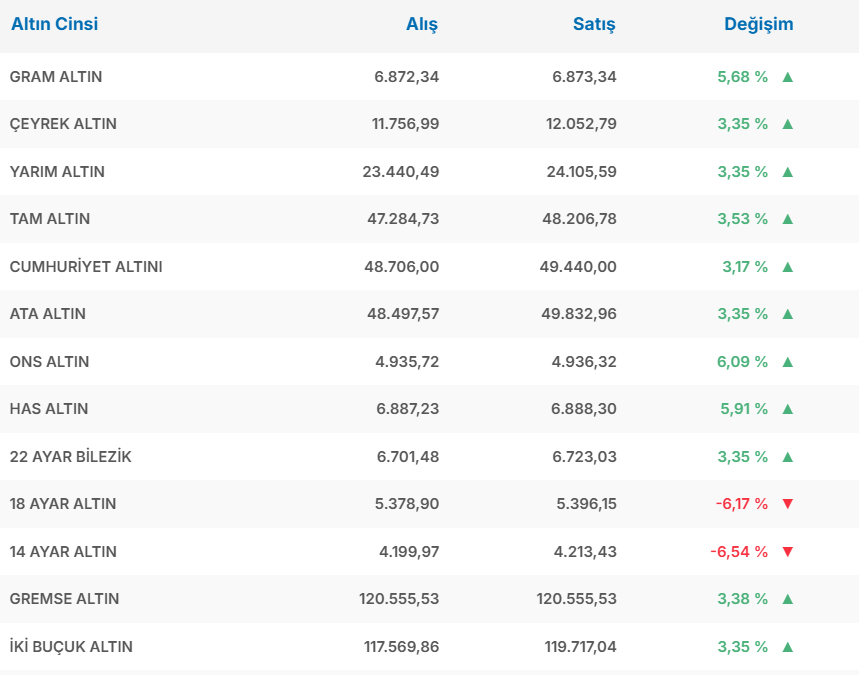Open the ÇEYREK ALTIN row

pos(63,124)
